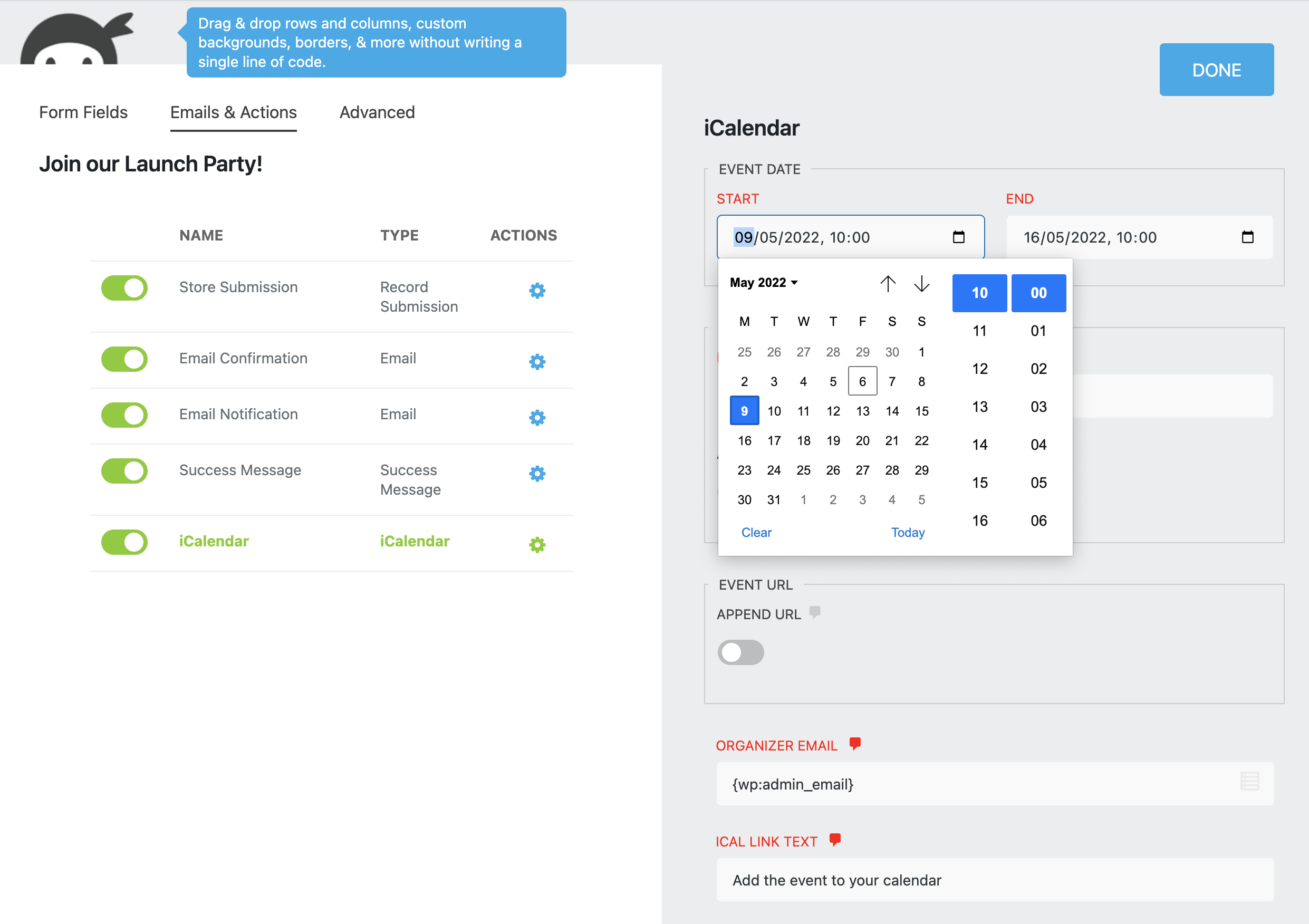Turn off the iCalendar action toggle
The image size is (1309, 924).
[x=124, y=542]
